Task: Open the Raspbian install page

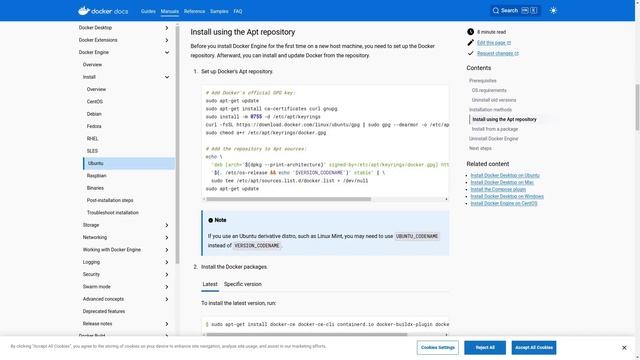Action: point(96,176)
